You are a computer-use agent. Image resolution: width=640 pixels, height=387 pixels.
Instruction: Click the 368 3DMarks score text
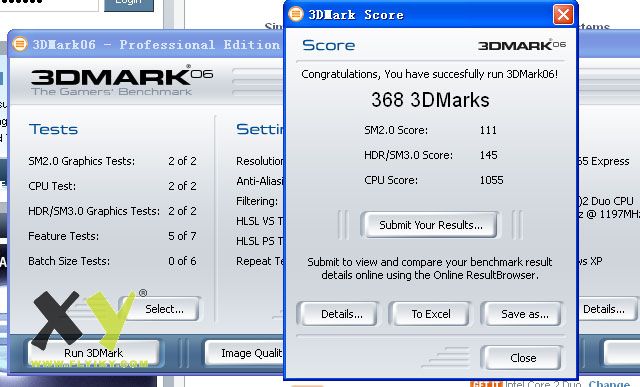point(430,100)
